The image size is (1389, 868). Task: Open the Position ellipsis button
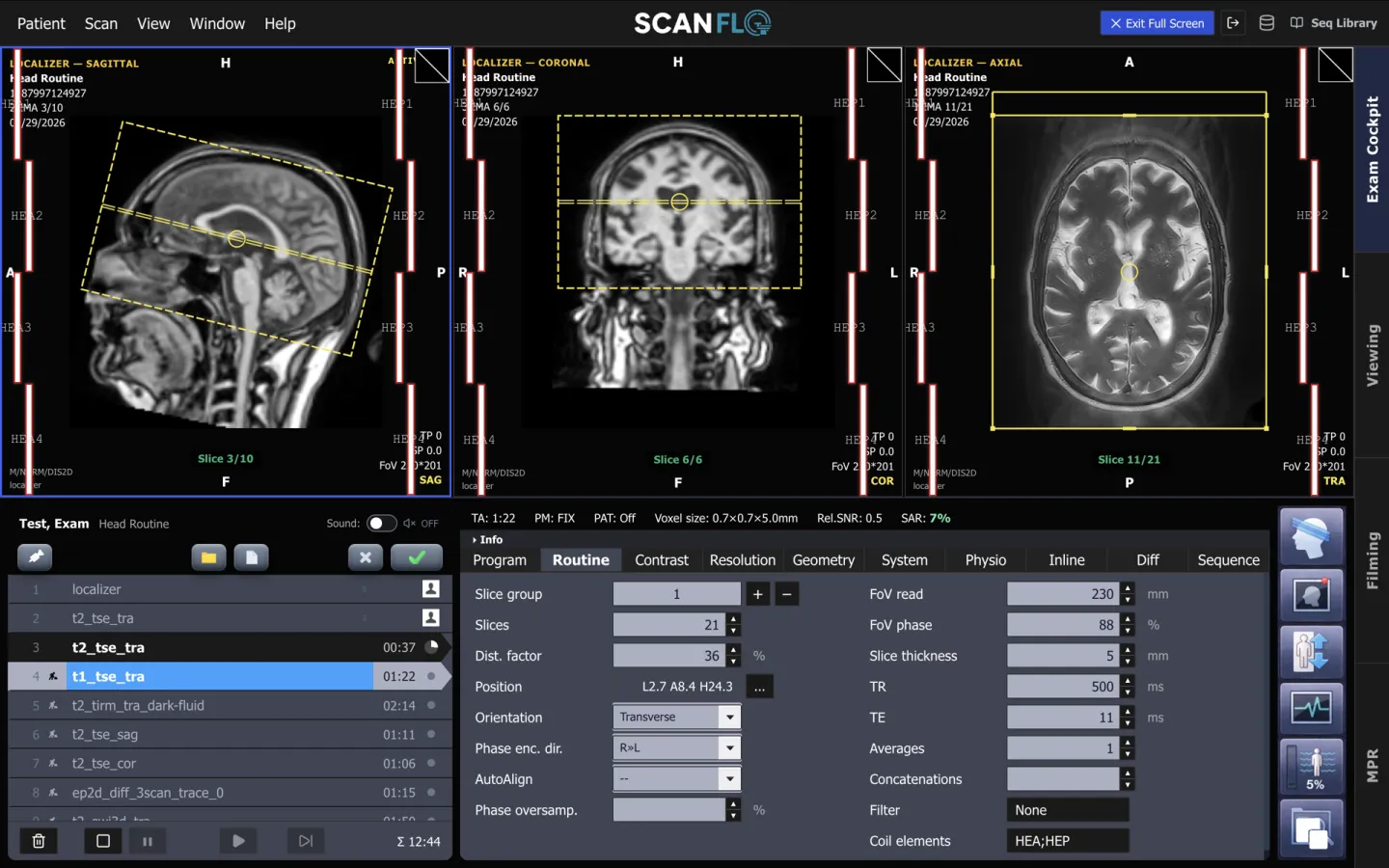[760, 687]
